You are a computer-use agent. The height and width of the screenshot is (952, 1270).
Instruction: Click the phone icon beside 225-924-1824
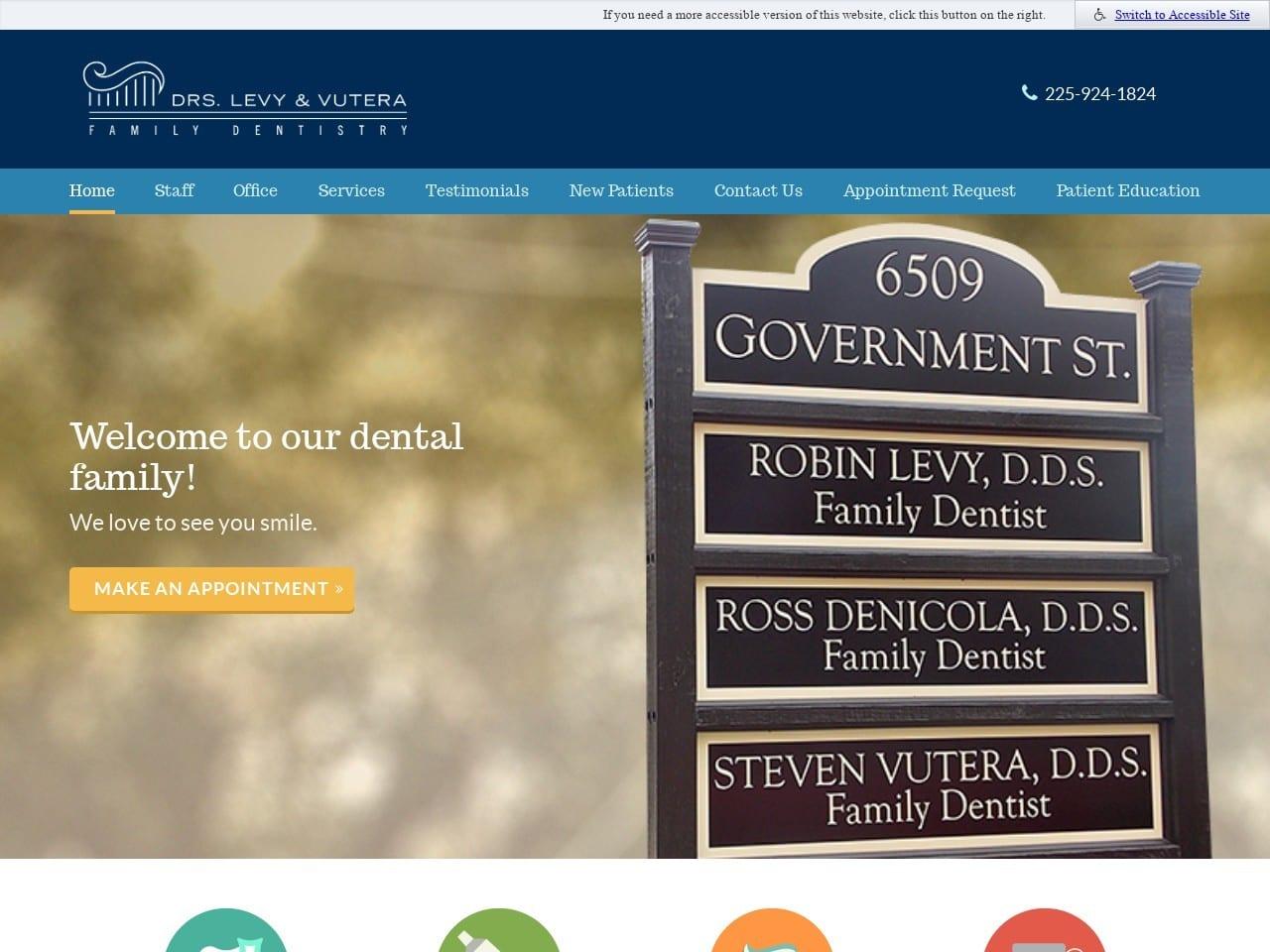[1029, 92]
